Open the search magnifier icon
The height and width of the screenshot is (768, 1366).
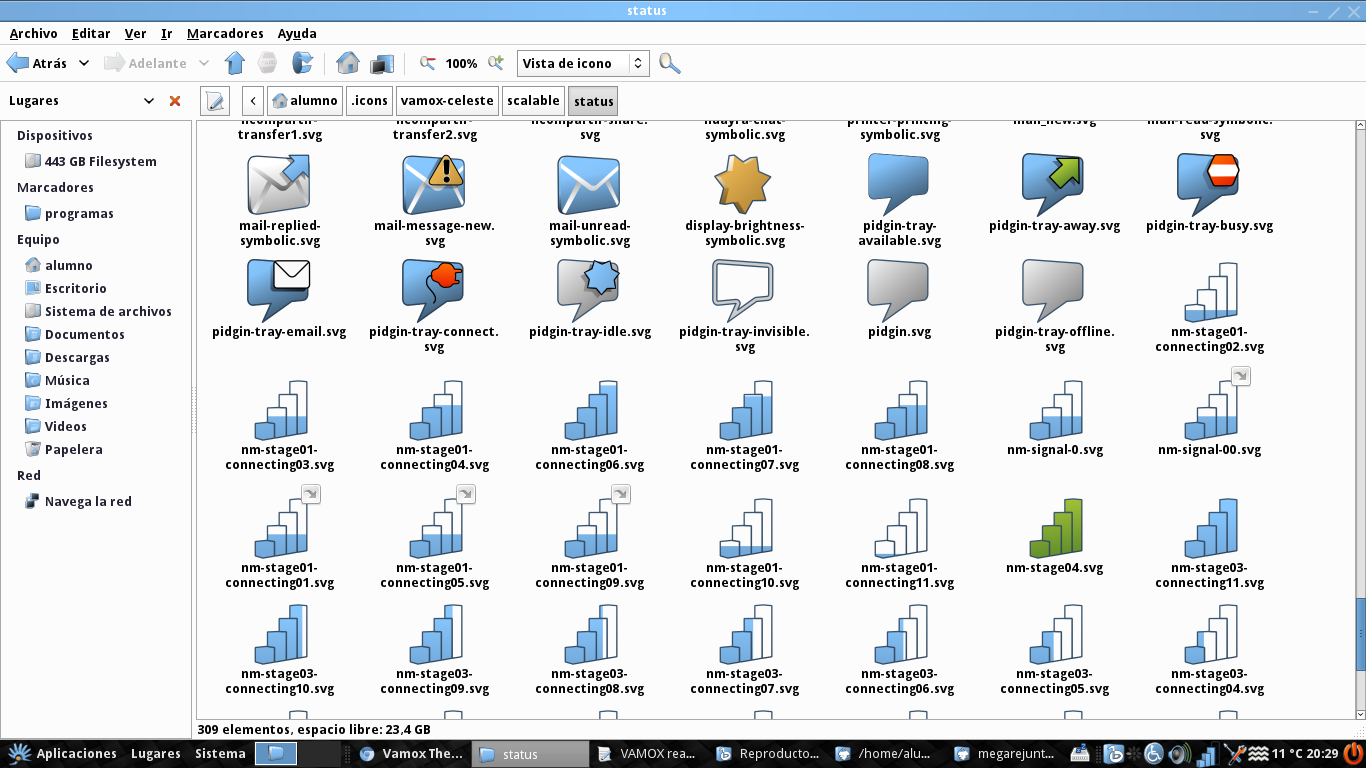coord(669,62)
